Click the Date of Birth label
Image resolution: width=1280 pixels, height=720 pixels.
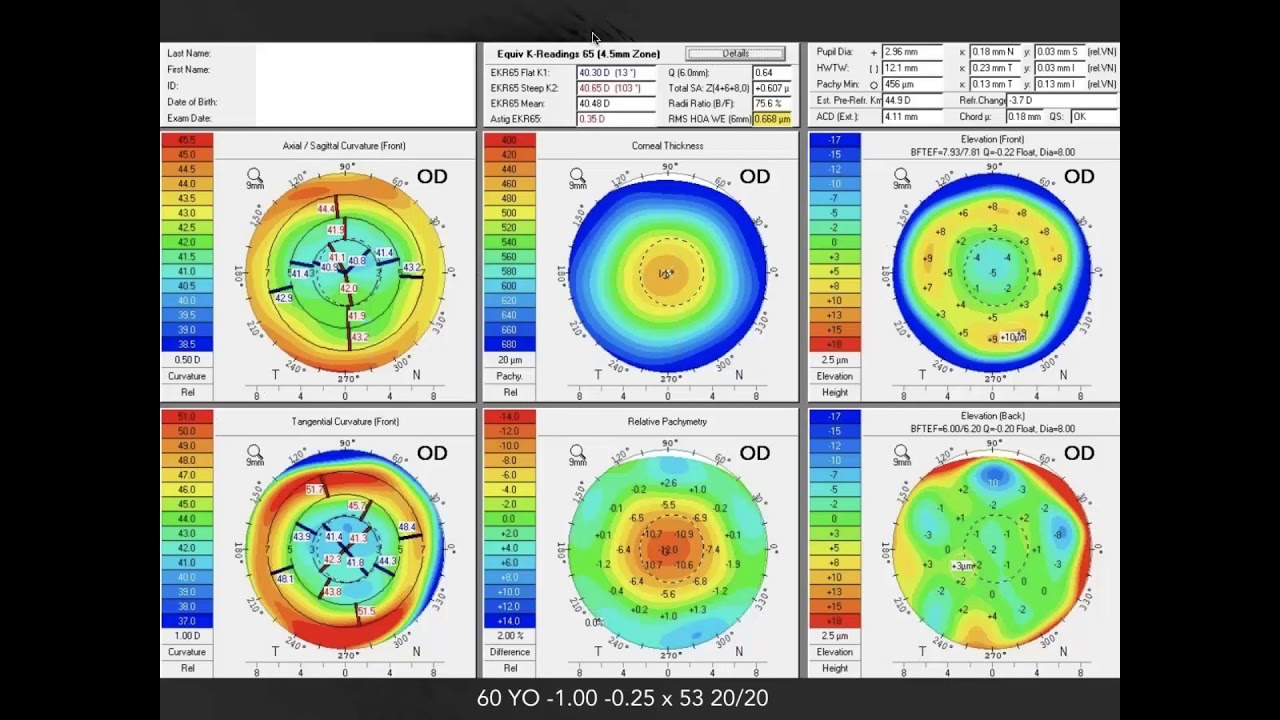[x=192, y=102]
